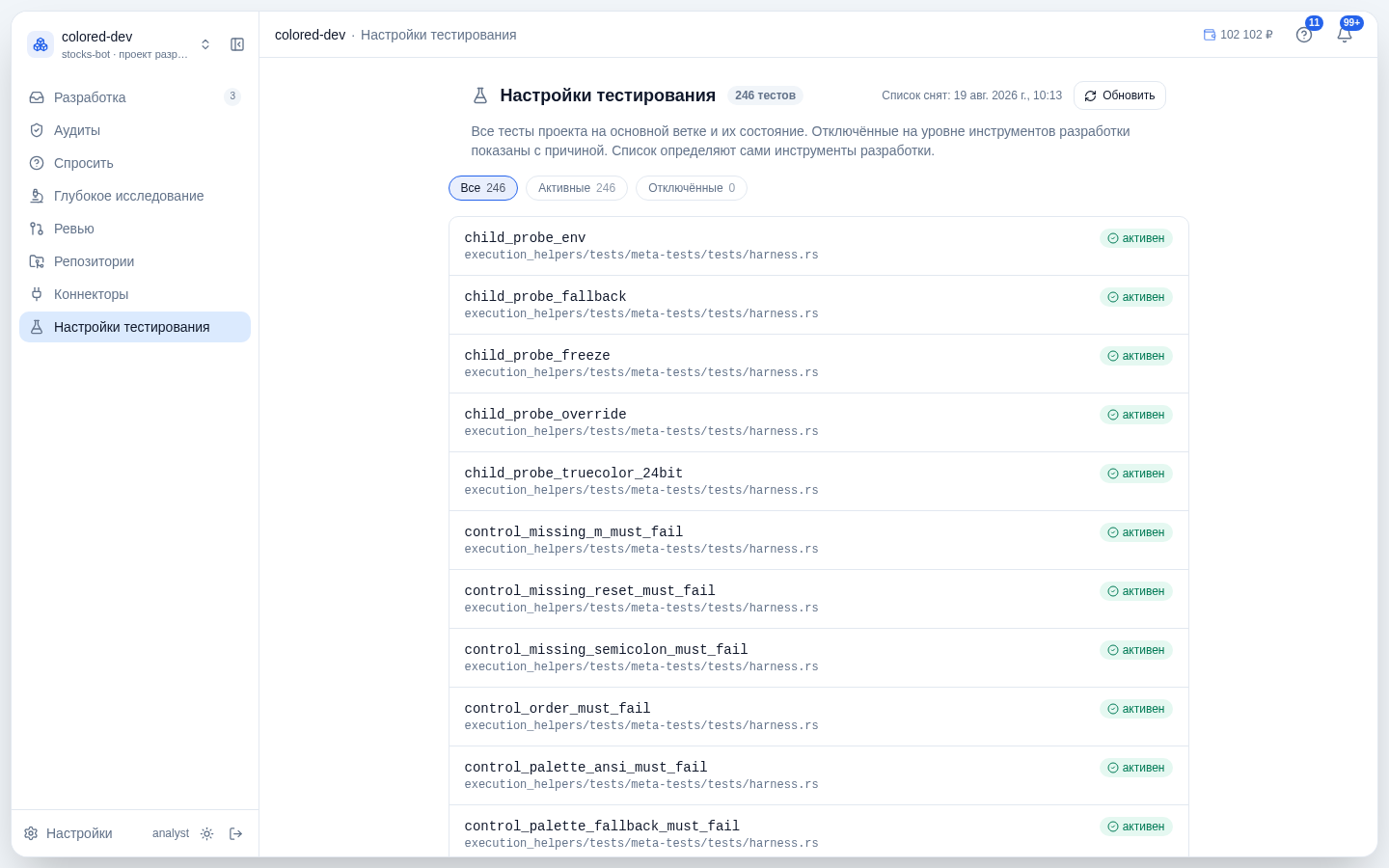Image resolution: width=1389 pixels, height=868 pixels.
Task: Click активен badge for child_probe_truecolor_24bit
Action: [x=1136, y=474]
